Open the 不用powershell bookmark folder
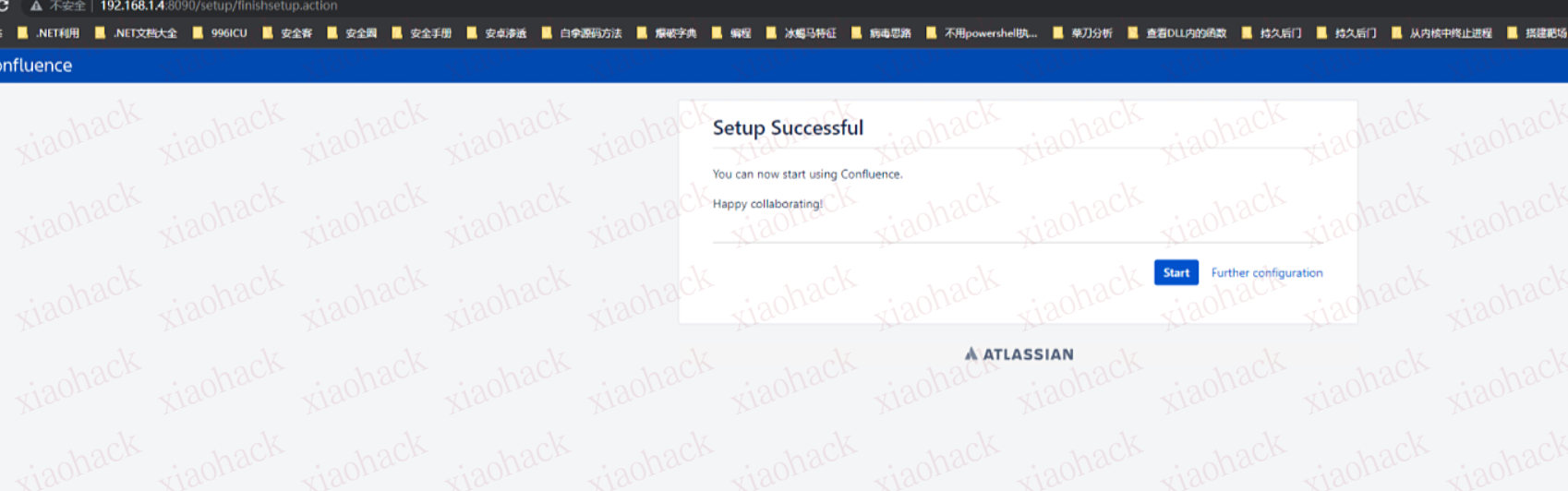Viewport: 1568px width, 491px height. point(982,33)
